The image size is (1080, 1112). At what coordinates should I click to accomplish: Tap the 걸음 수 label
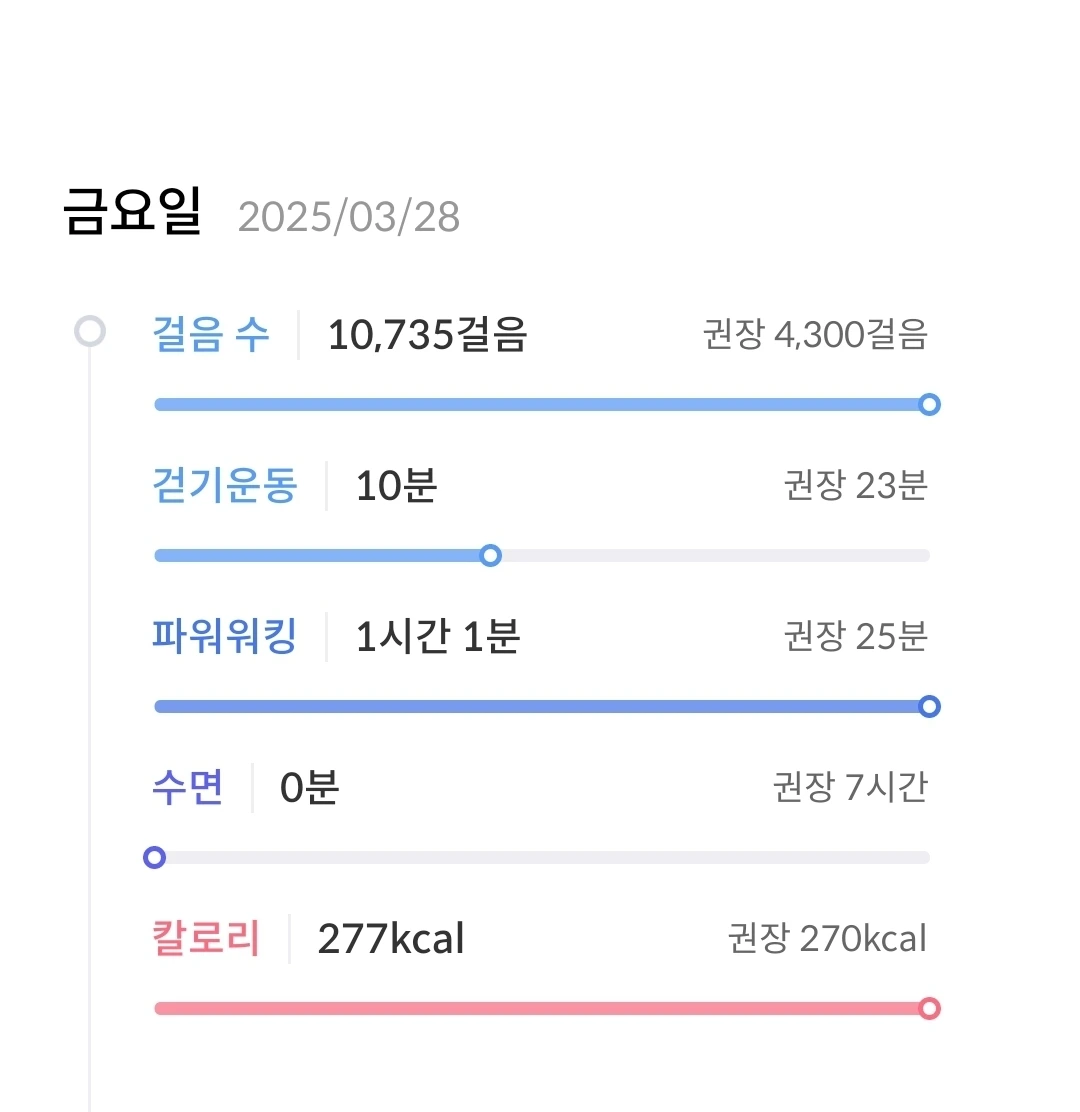[x=211, y=335]
